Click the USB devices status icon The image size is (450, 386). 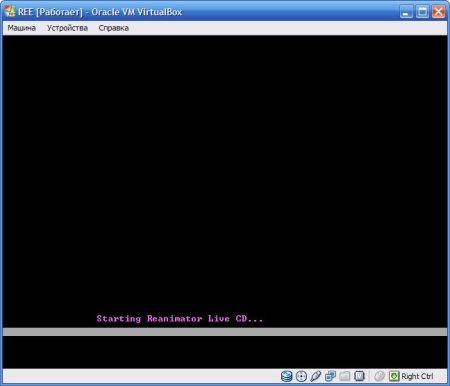tap(316, 376)
